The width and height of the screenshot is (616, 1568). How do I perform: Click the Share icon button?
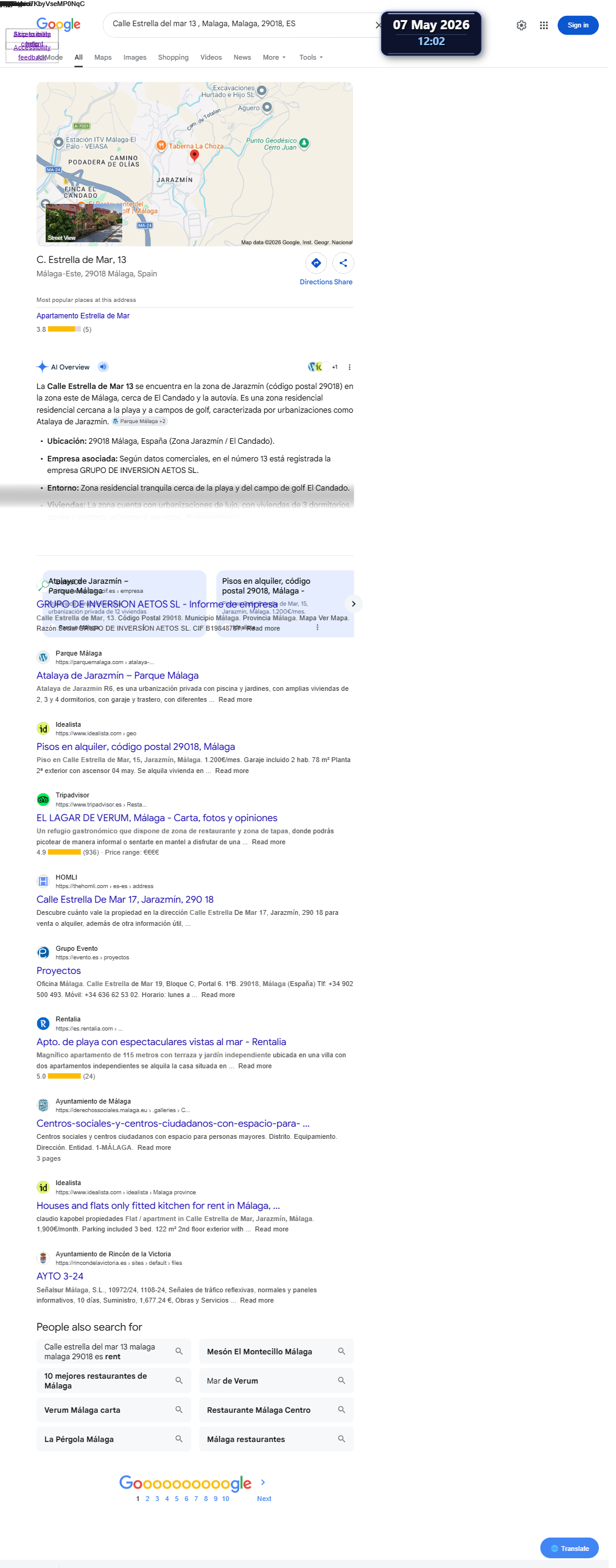343,263
